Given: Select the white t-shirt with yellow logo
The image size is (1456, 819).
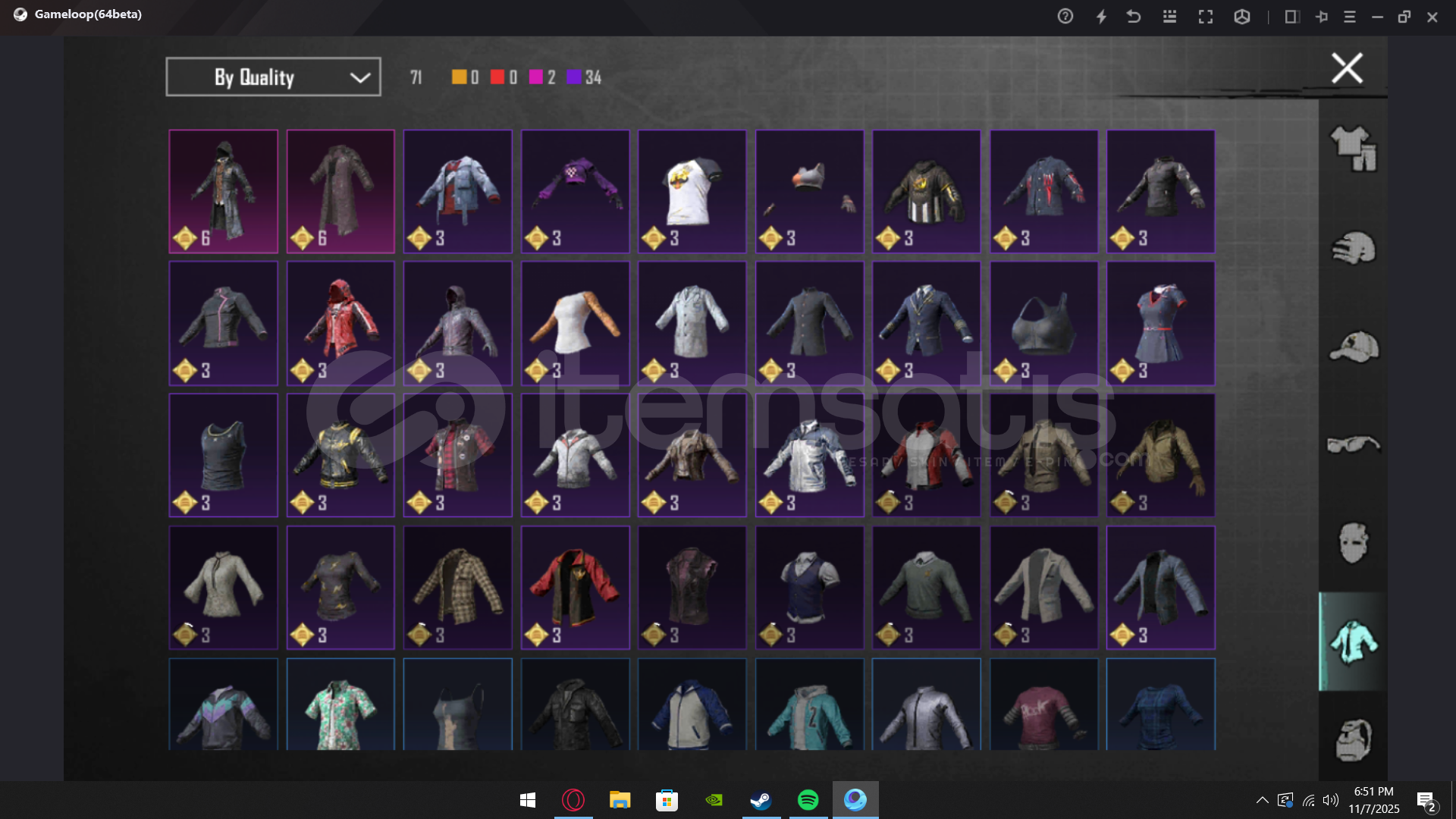Looking at the screenshot, I should tap(692, 191).
